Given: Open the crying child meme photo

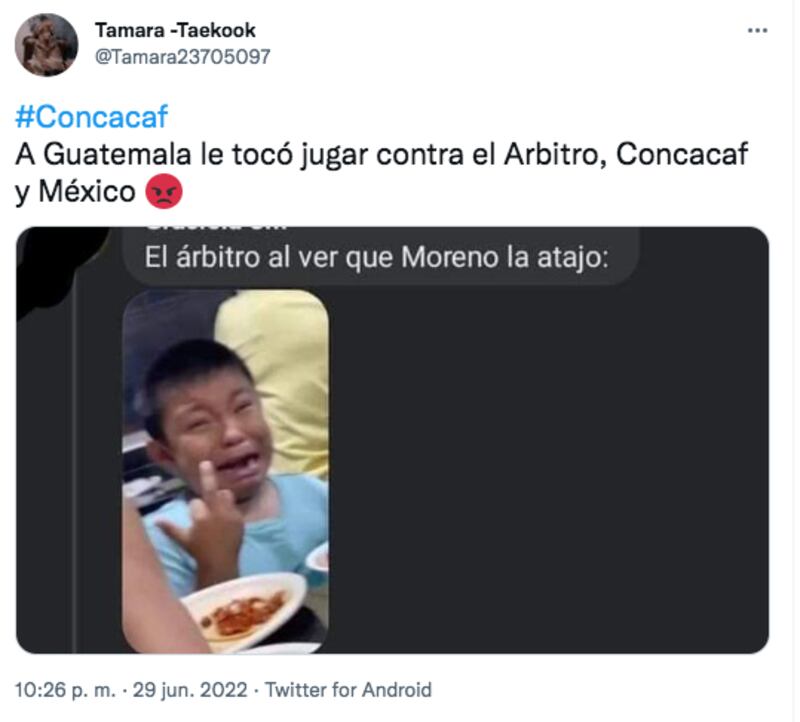Looking at the screenshot, I should coord(225,472).
